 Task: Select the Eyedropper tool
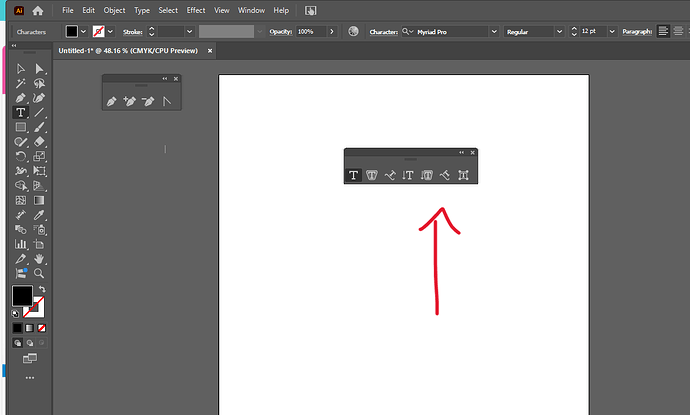39,215
